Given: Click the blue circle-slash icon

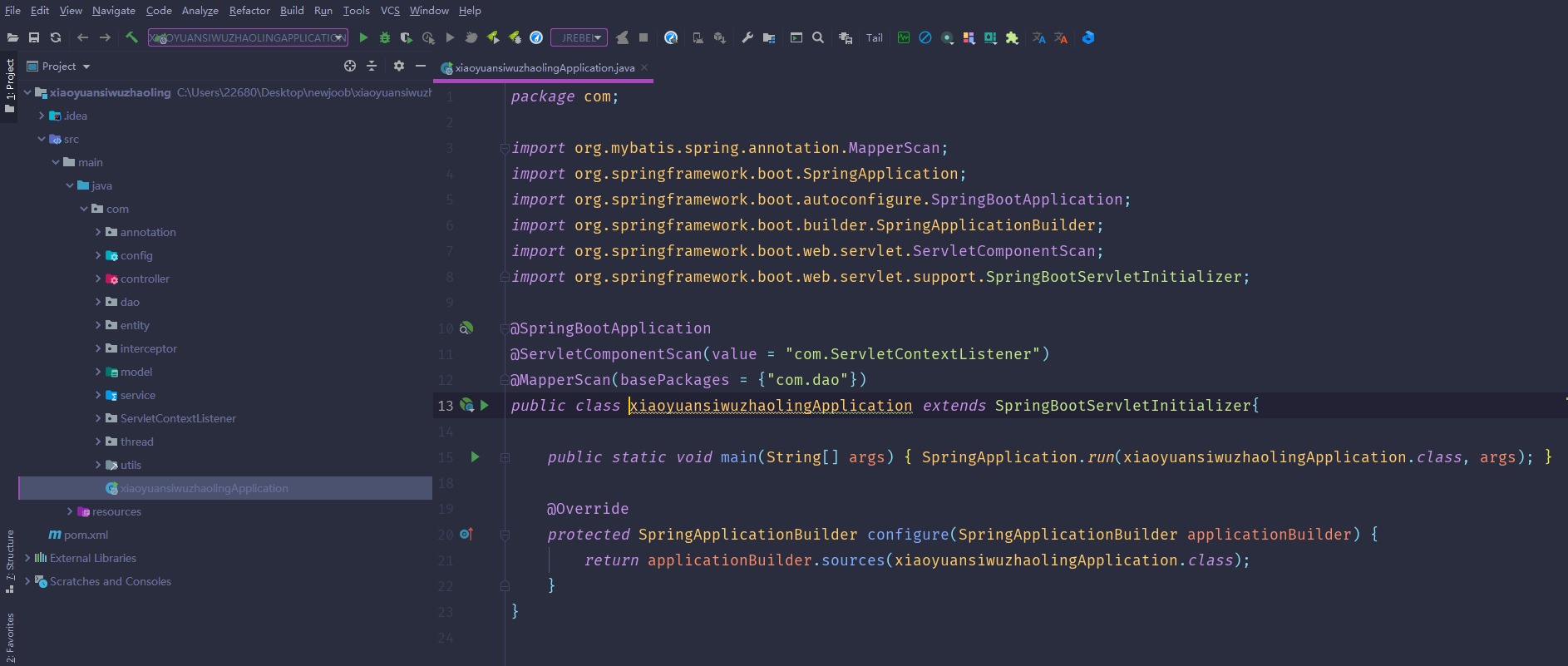Looking at the screenshot, I should tap(925, 37).
